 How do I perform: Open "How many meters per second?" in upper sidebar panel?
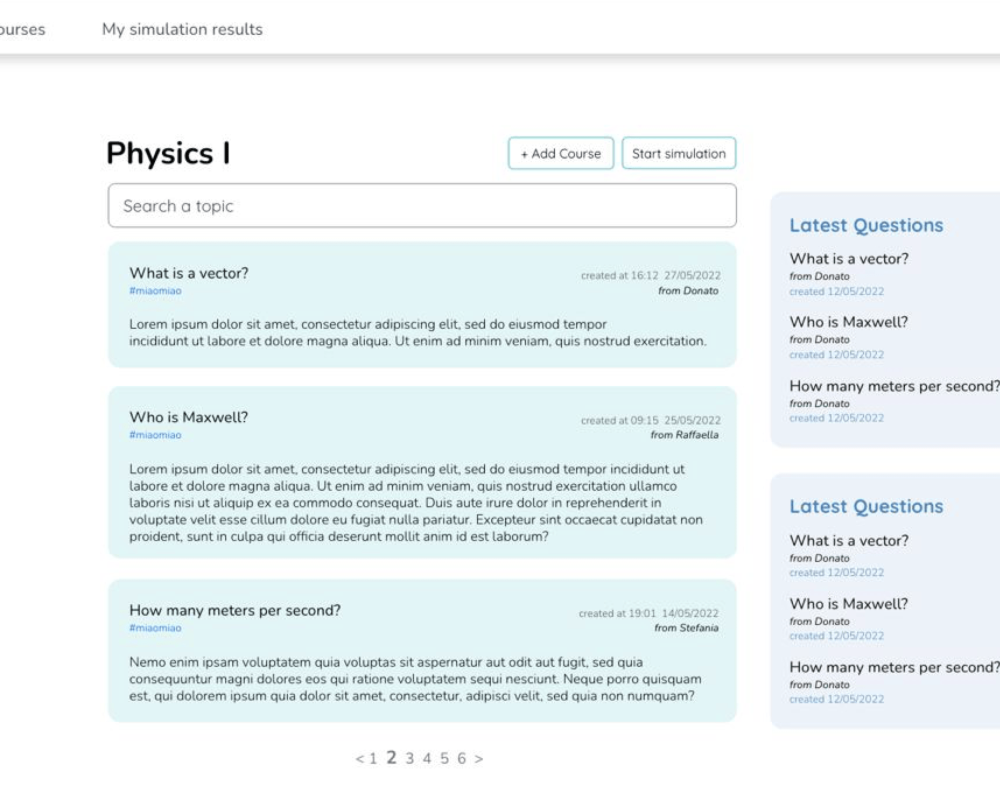click(x=894, y=386)
